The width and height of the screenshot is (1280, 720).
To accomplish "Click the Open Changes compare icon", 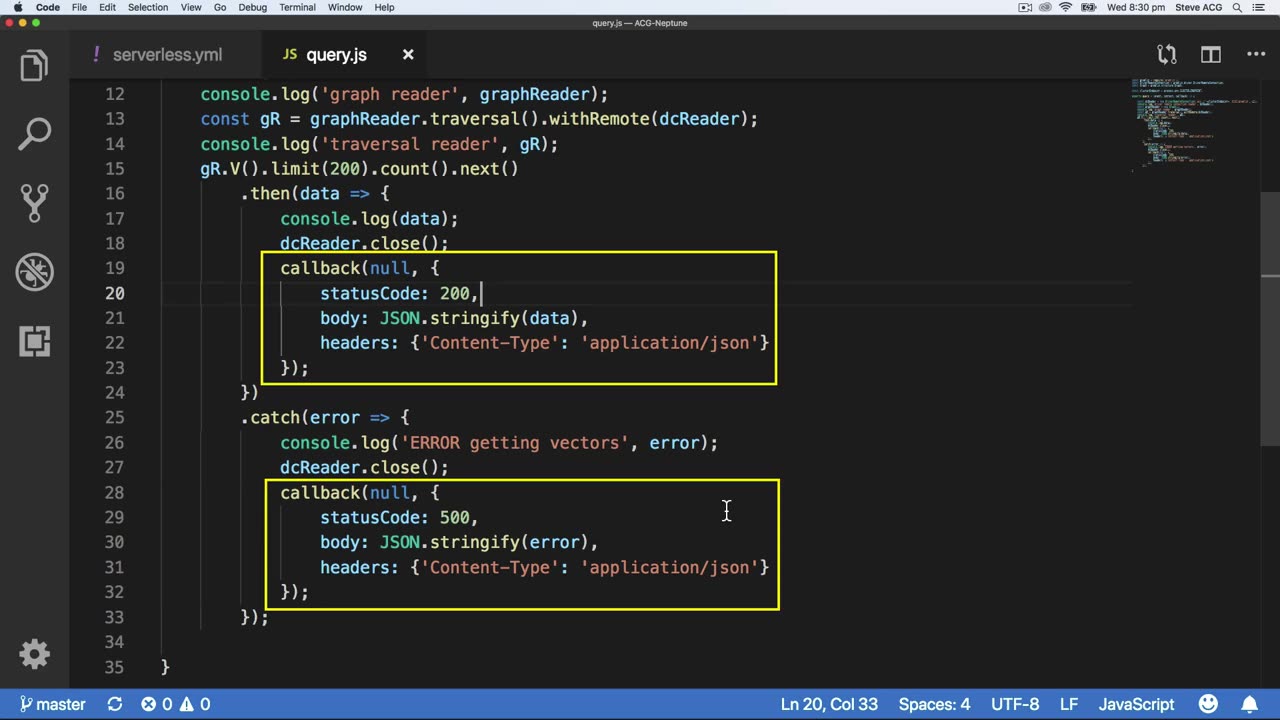I will (1166, 55).
